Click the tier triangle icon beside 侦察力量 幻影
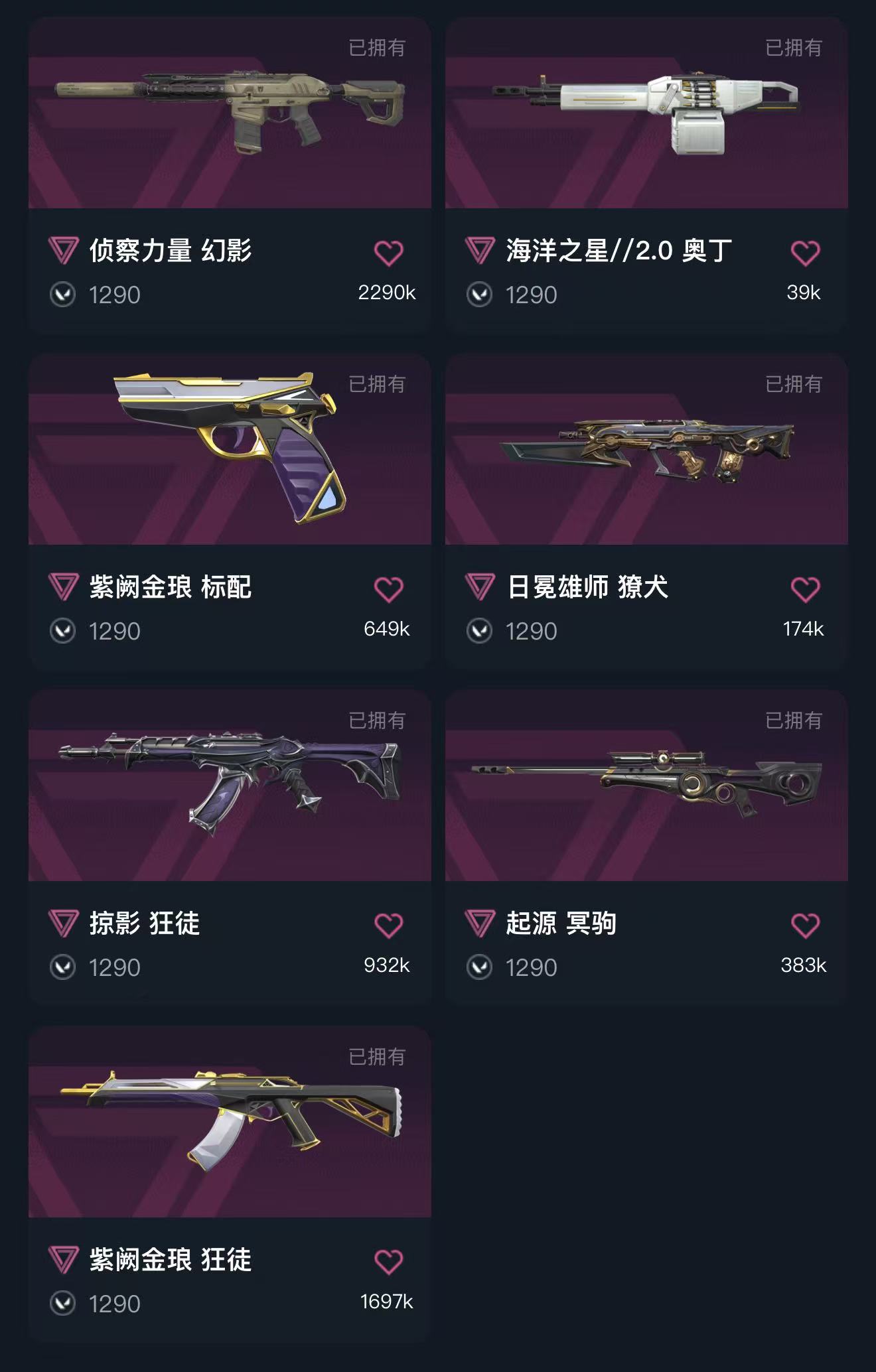The height and width of the screenshot is (1372, 876). coord(64,251)
